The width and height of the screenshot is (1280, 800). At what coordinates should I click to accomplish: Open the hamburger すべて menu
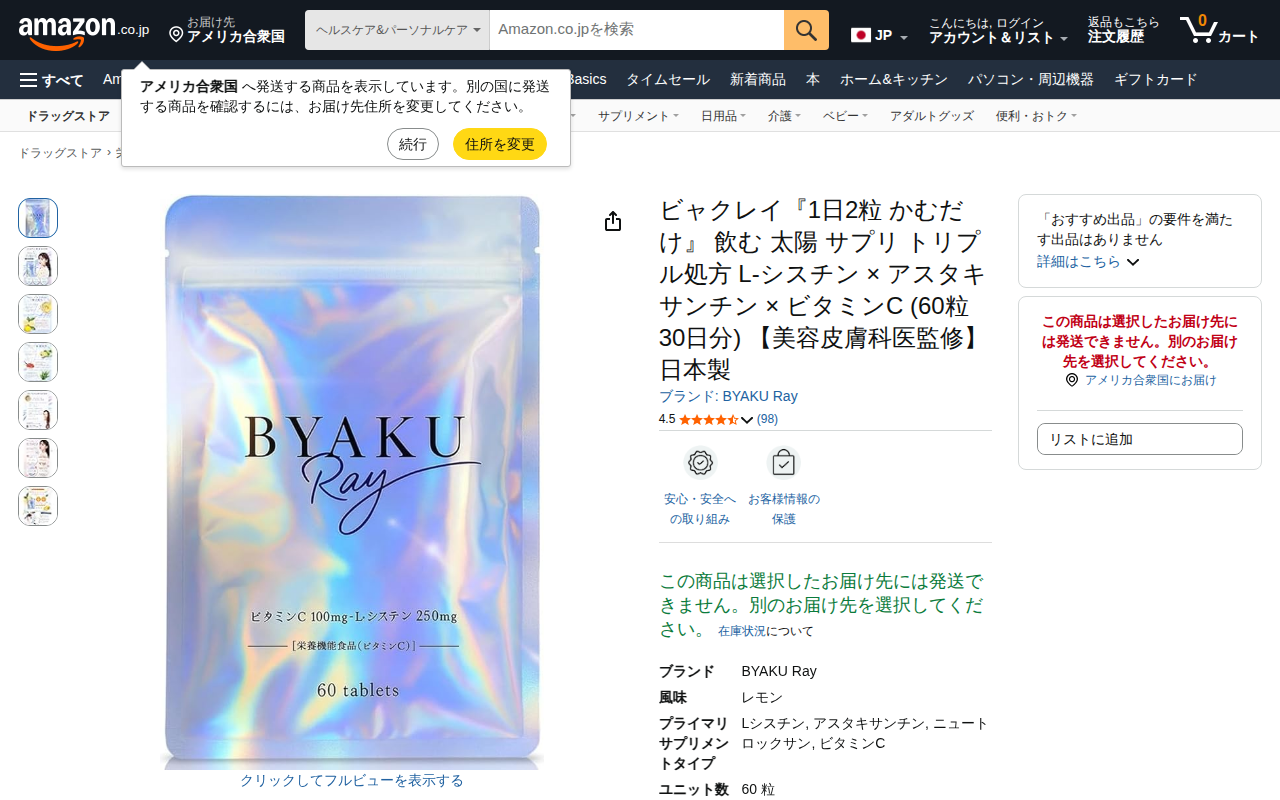[52, 80]
